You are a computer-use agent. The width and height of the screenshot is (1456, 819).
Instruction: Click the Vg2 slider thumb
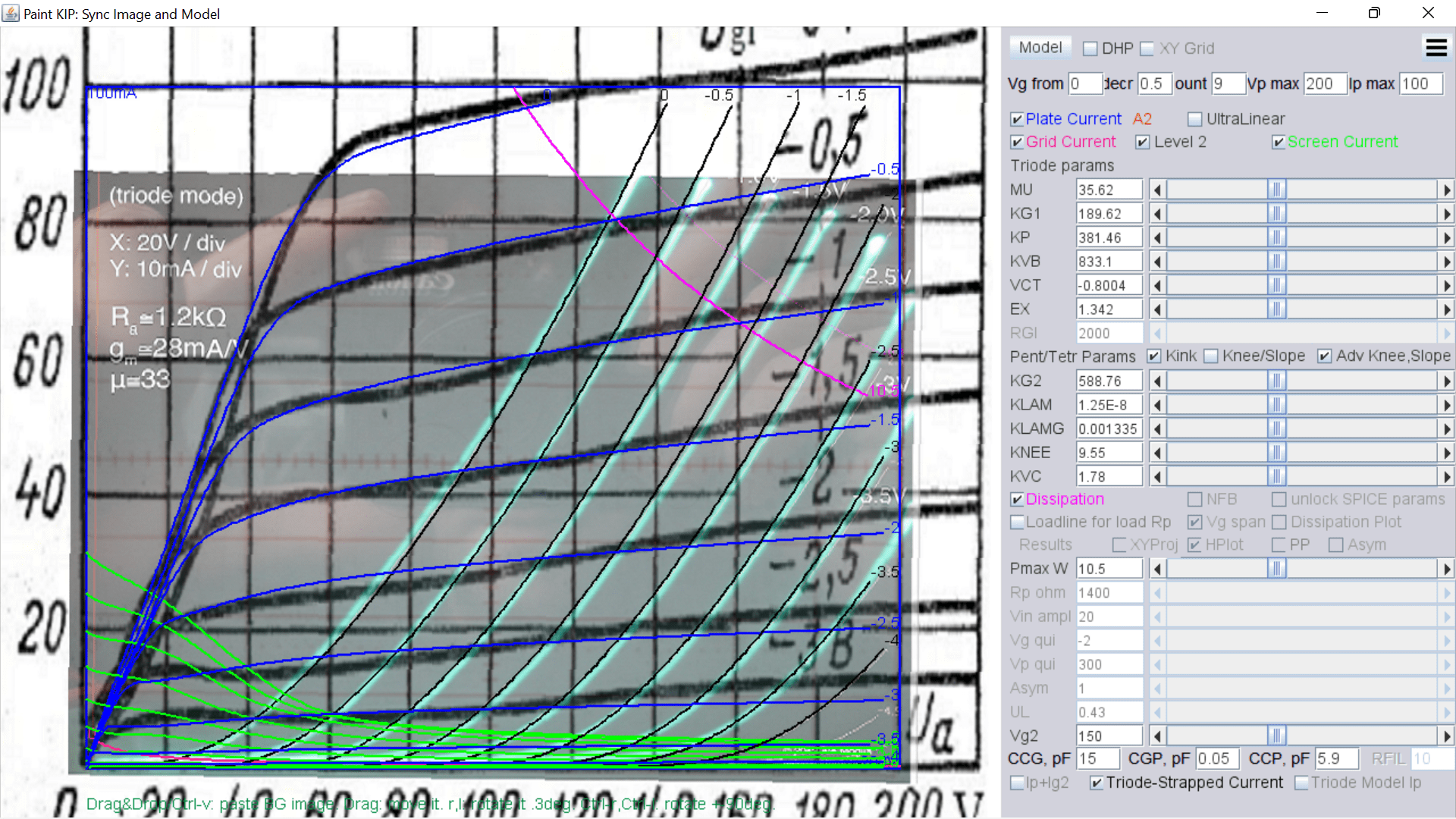[1277, 736]
